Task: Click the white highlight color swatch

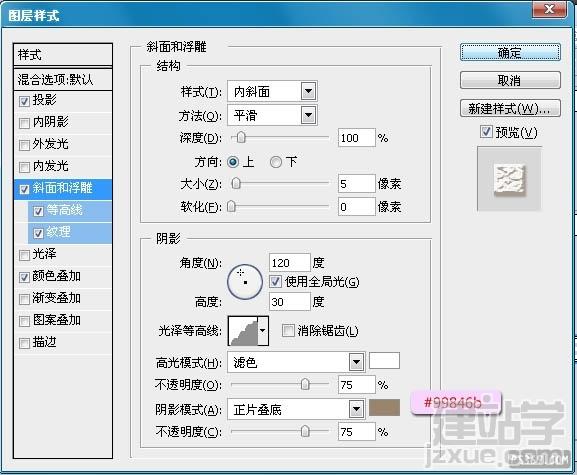Action: point(384,361)
